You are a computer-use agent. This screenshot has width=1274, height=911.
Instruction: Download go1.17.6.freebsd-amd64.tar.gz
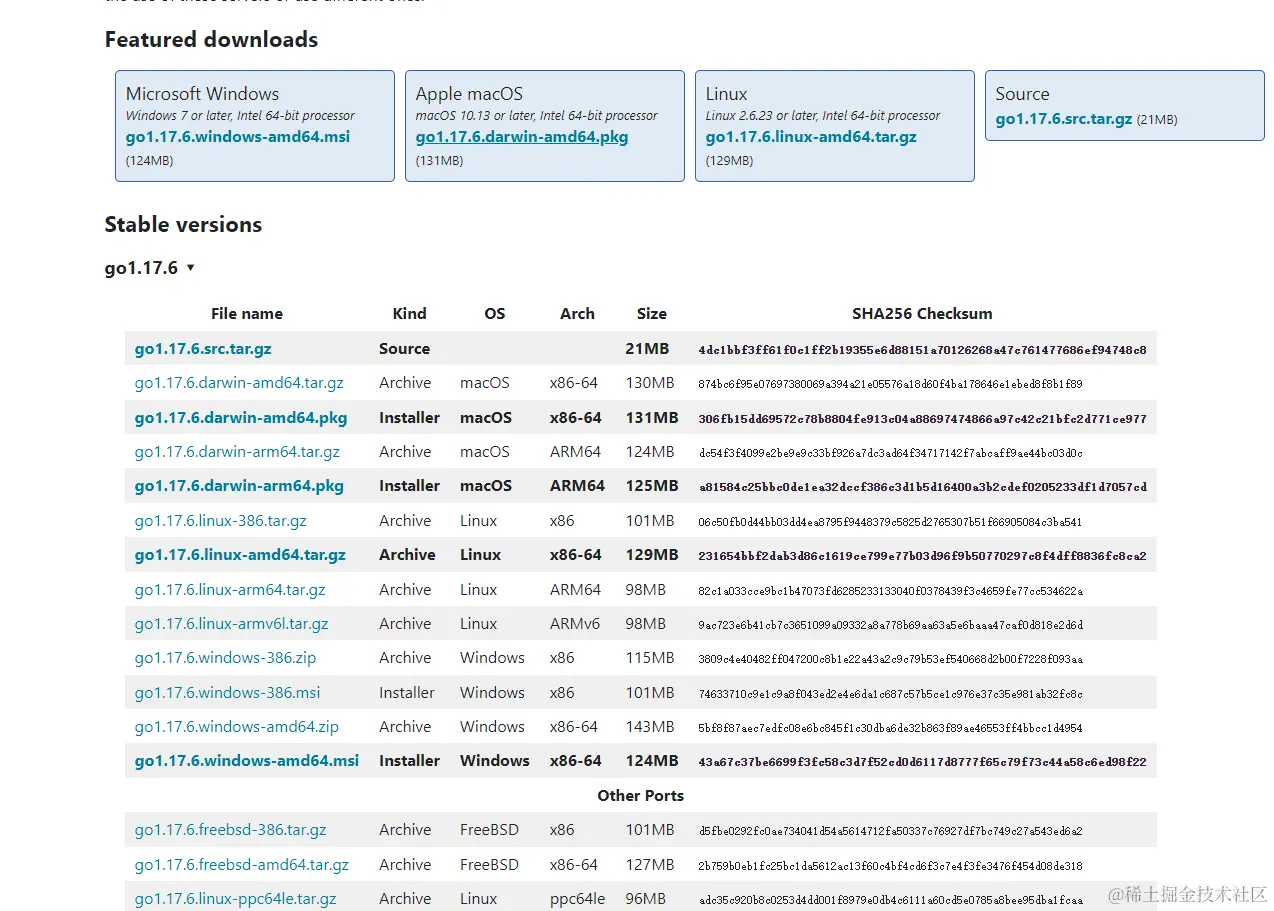point(242,865)
